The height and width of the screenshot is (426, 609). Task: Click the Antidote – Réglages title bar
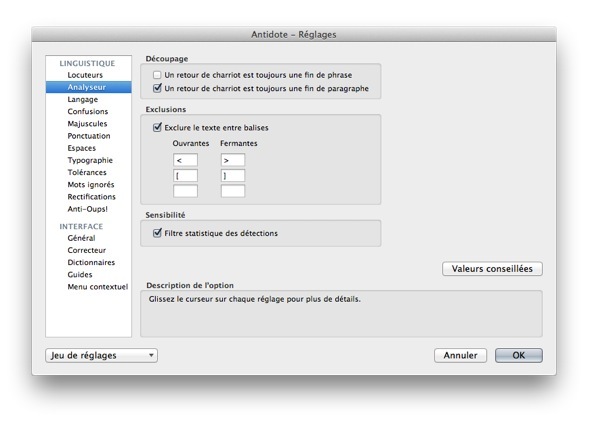point(294,35)
